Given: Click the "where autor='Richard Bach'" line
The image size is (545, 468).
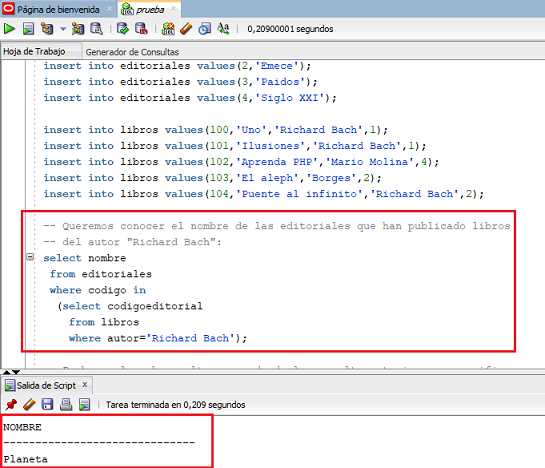Looking at the screenshot, I should pos(158,338).
